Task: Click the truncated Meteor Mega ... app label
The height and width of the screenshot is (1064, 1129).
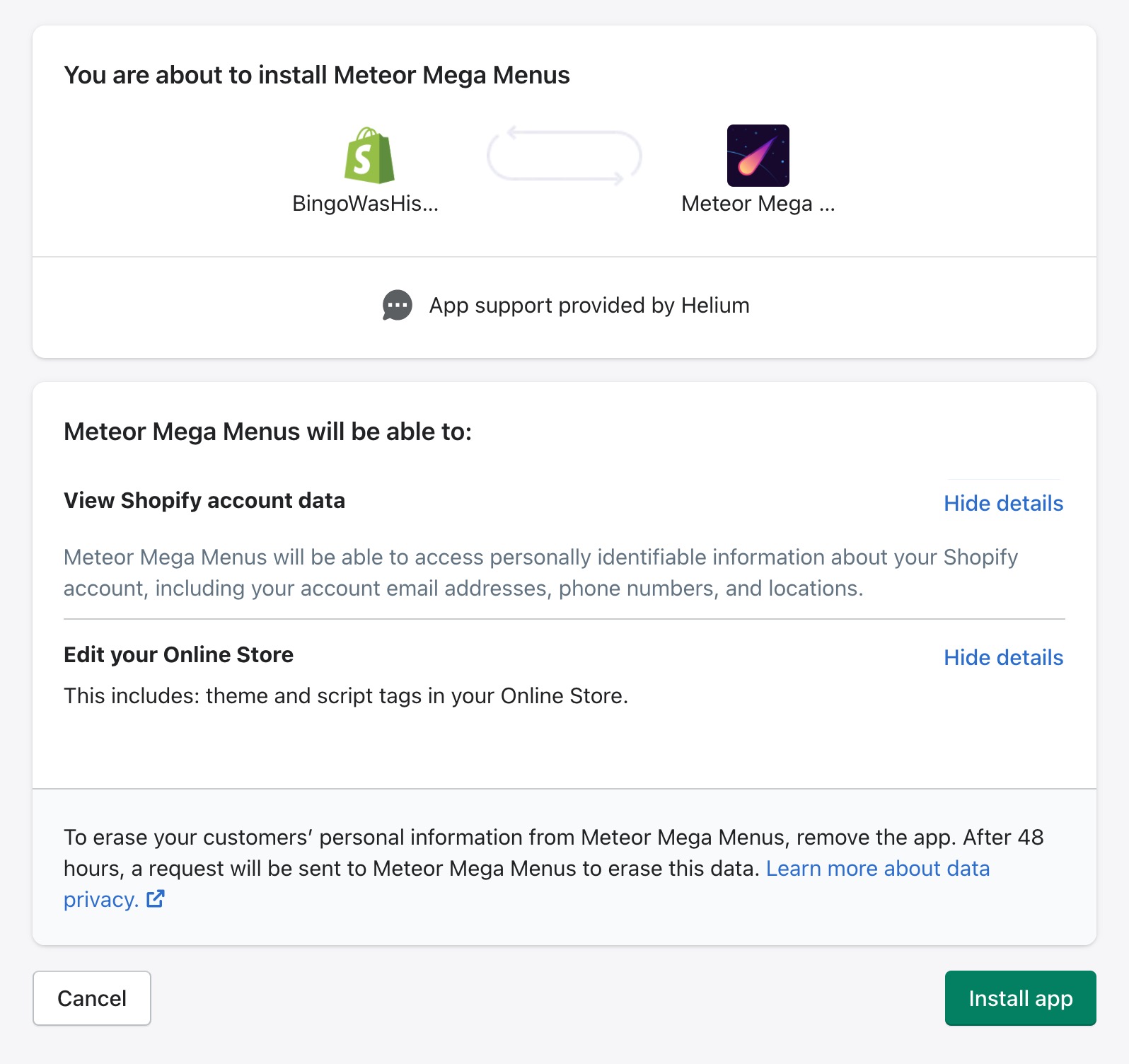Action: coord(758,204)
